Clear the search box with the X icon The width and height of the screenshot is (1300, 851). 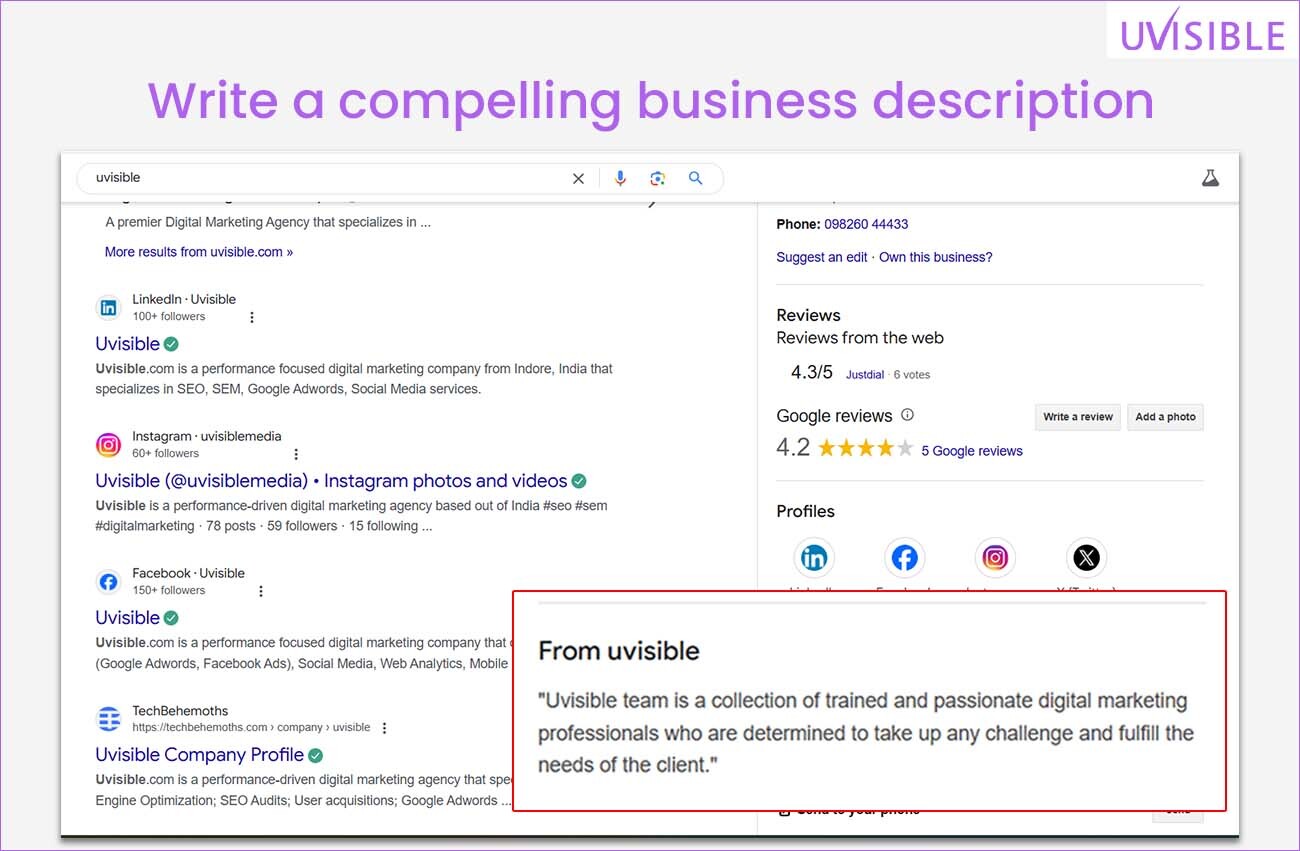coord(578,178)
